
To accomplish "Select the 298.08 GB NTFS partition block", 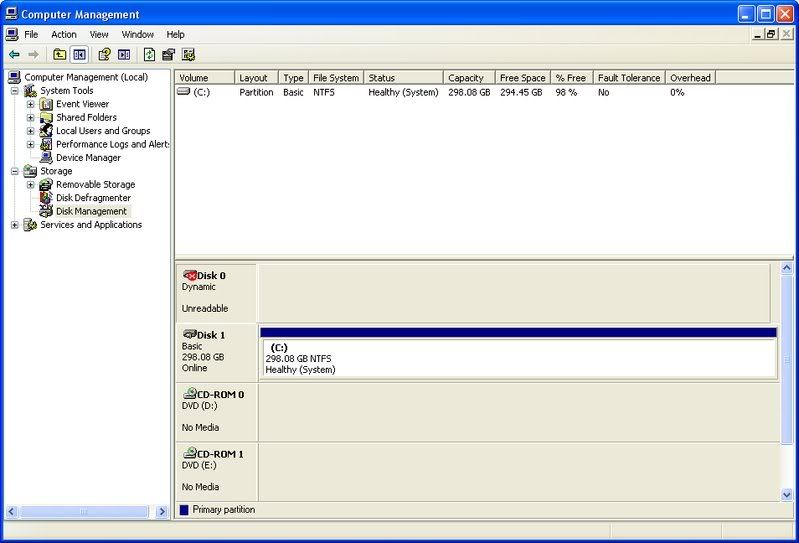I will click(518, 358).
